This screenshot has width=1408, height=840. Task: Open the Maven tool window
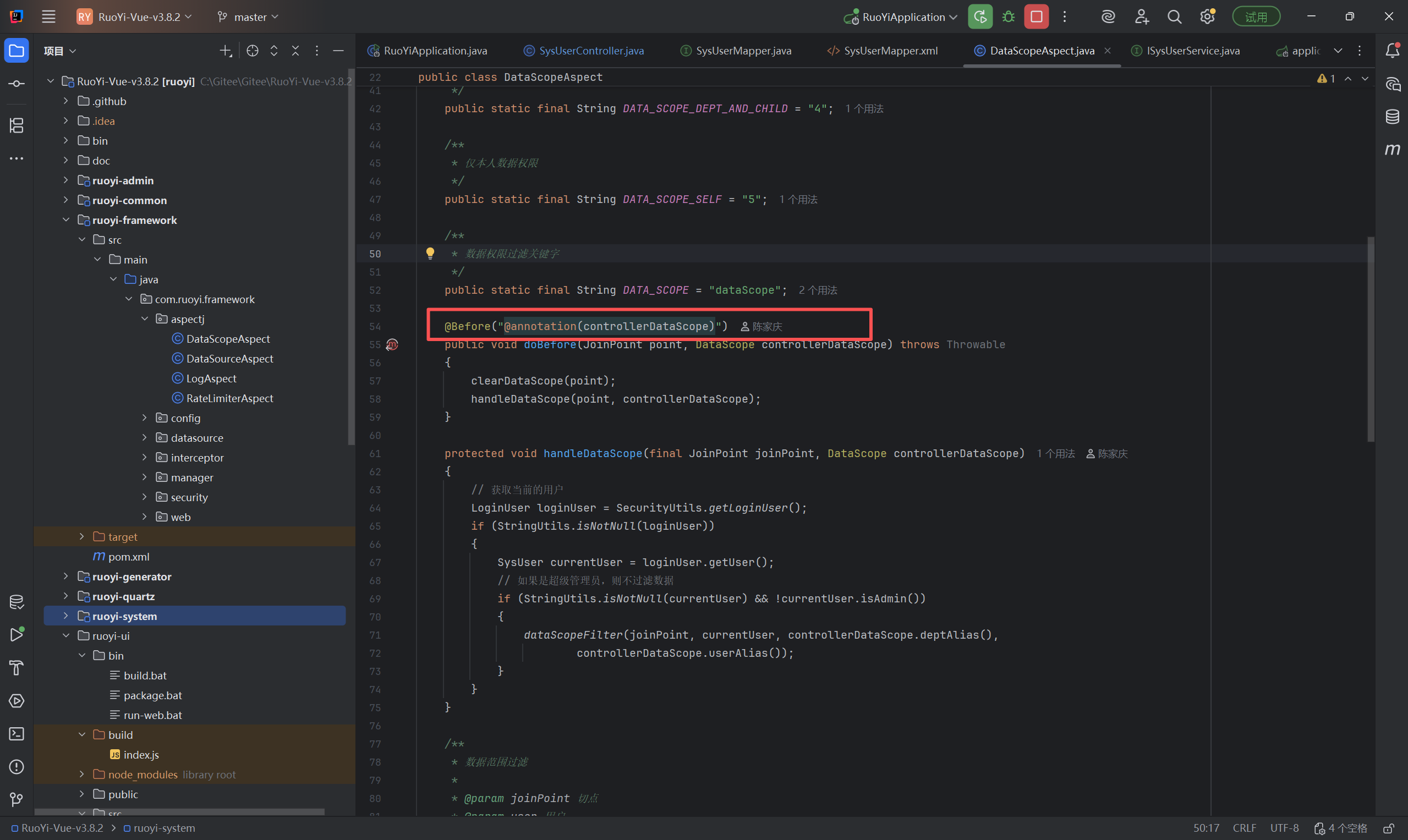1392,150
